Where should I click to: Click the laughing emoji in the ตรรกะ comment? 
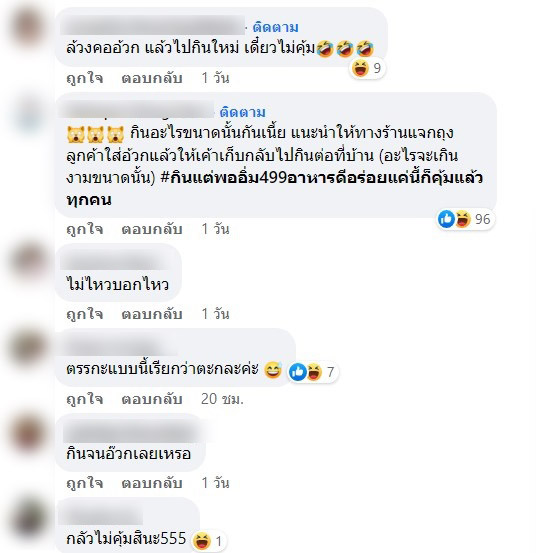click(x=273, y=369)
